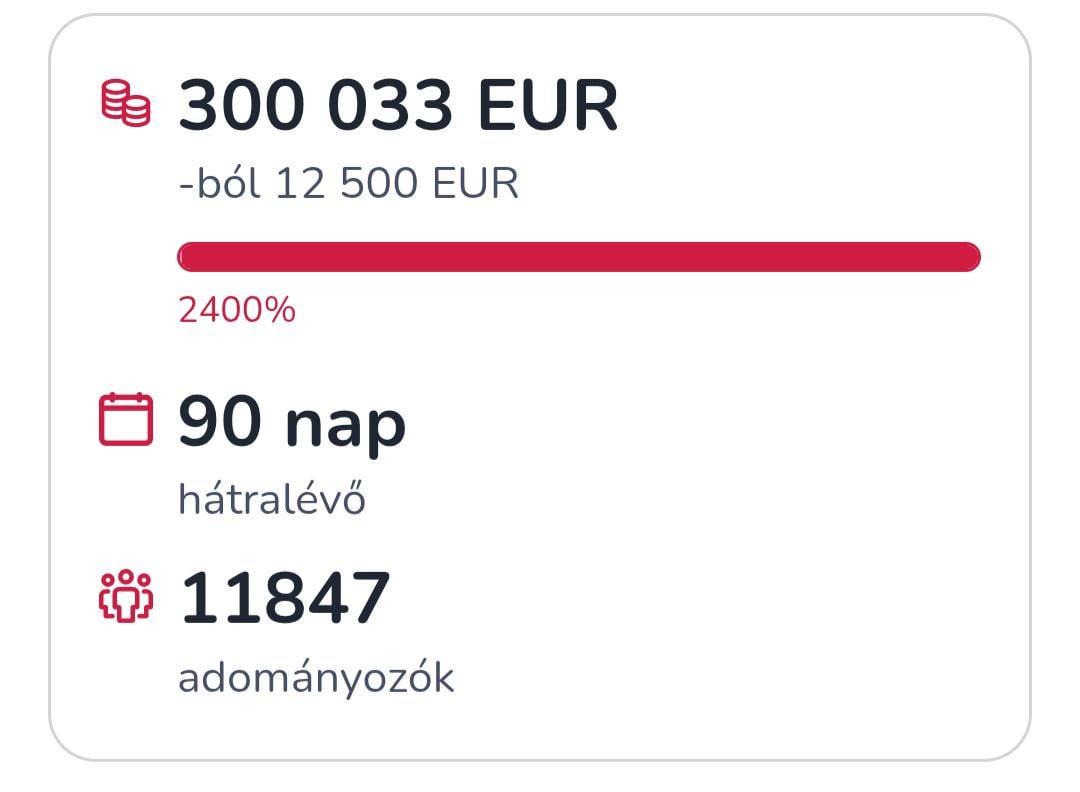Click the empty area right of "90 nap"

pyautogui.click(x=700, y=422)
